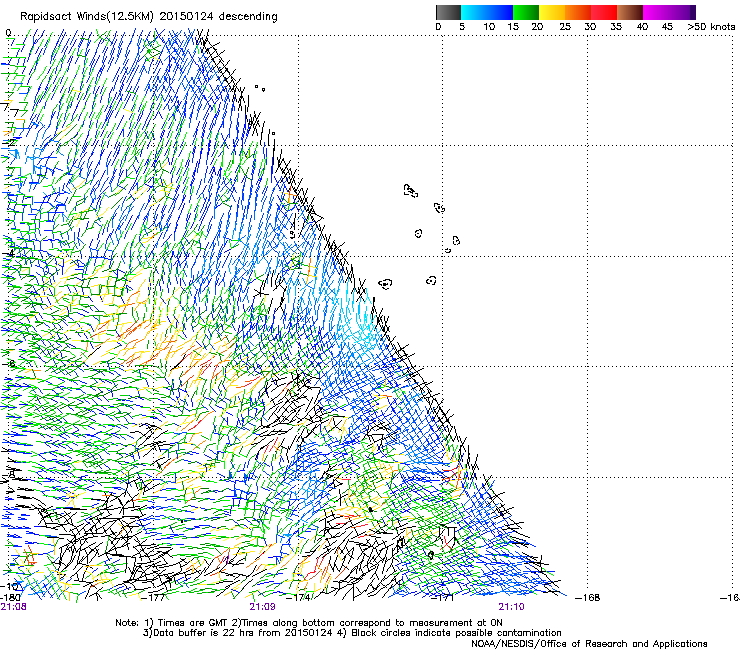Click the latitude label -10
Screen dimensions: 740x650
point(10,586)
